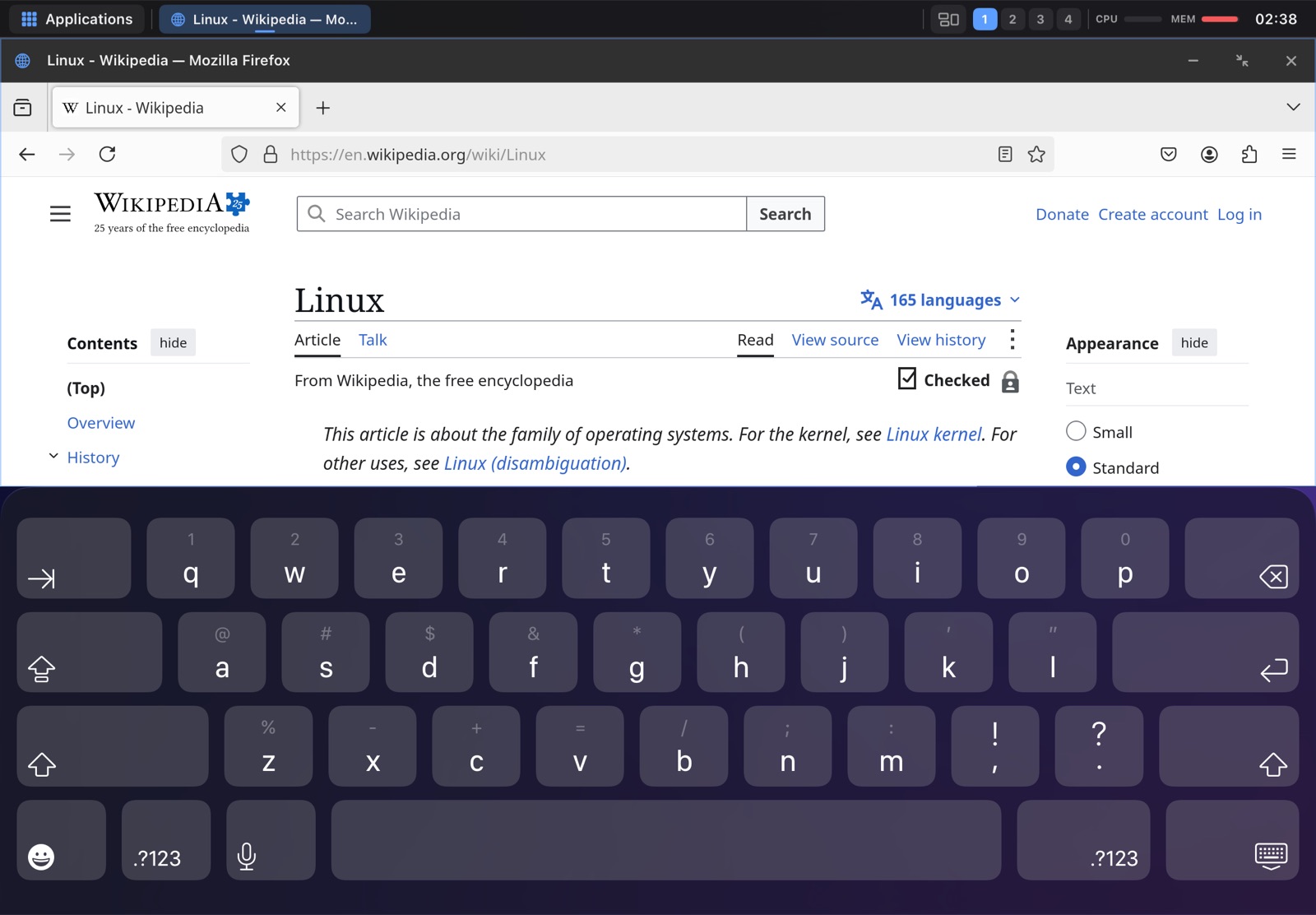This screenshot has width=1316, height=915.
Task: Switch to workspace 2
Action: [x=1012, y=19]
